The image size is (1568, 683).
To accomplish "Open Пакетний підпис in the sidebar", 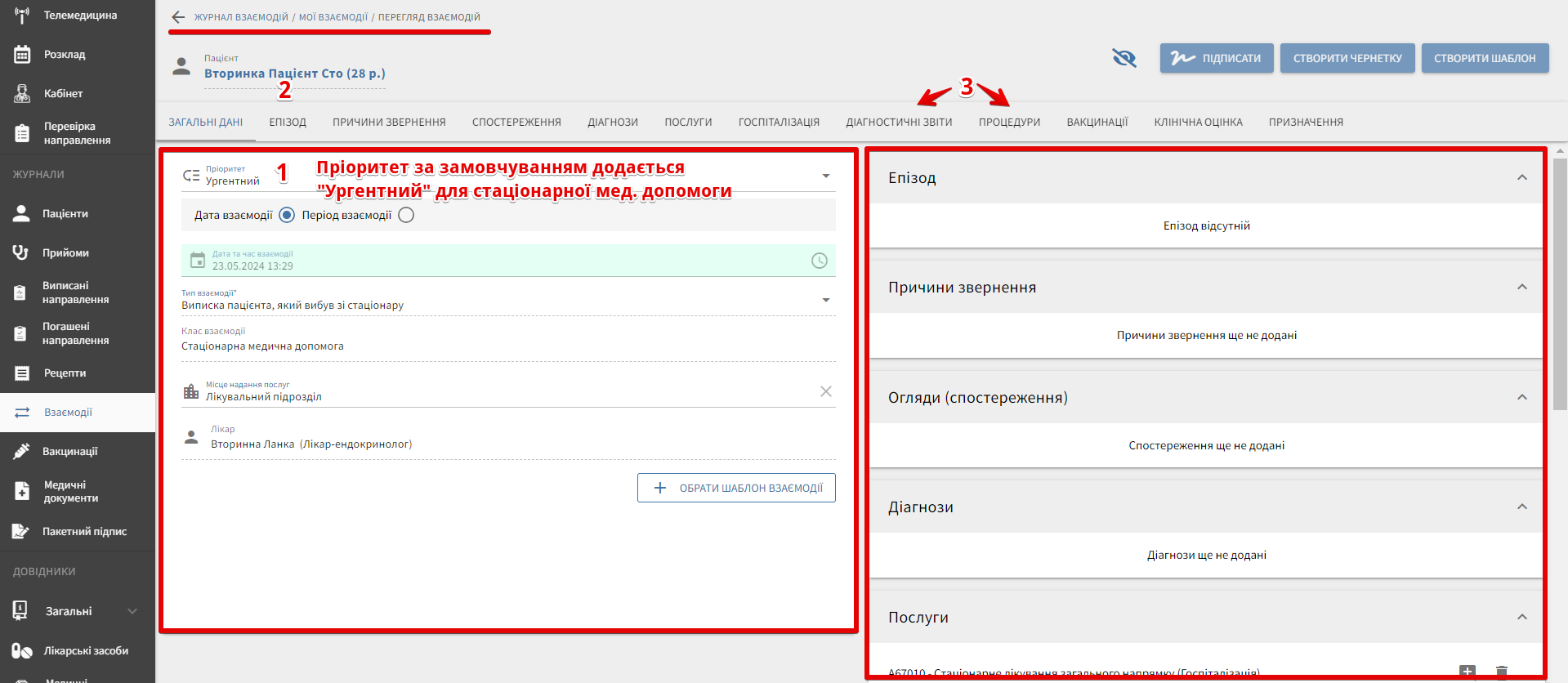I will point(84,532).
